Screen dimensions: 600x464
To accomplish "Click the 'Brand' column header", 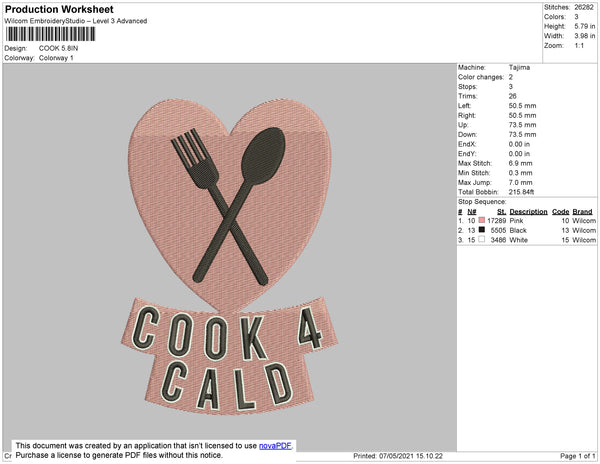I will [x=582, y=212].
